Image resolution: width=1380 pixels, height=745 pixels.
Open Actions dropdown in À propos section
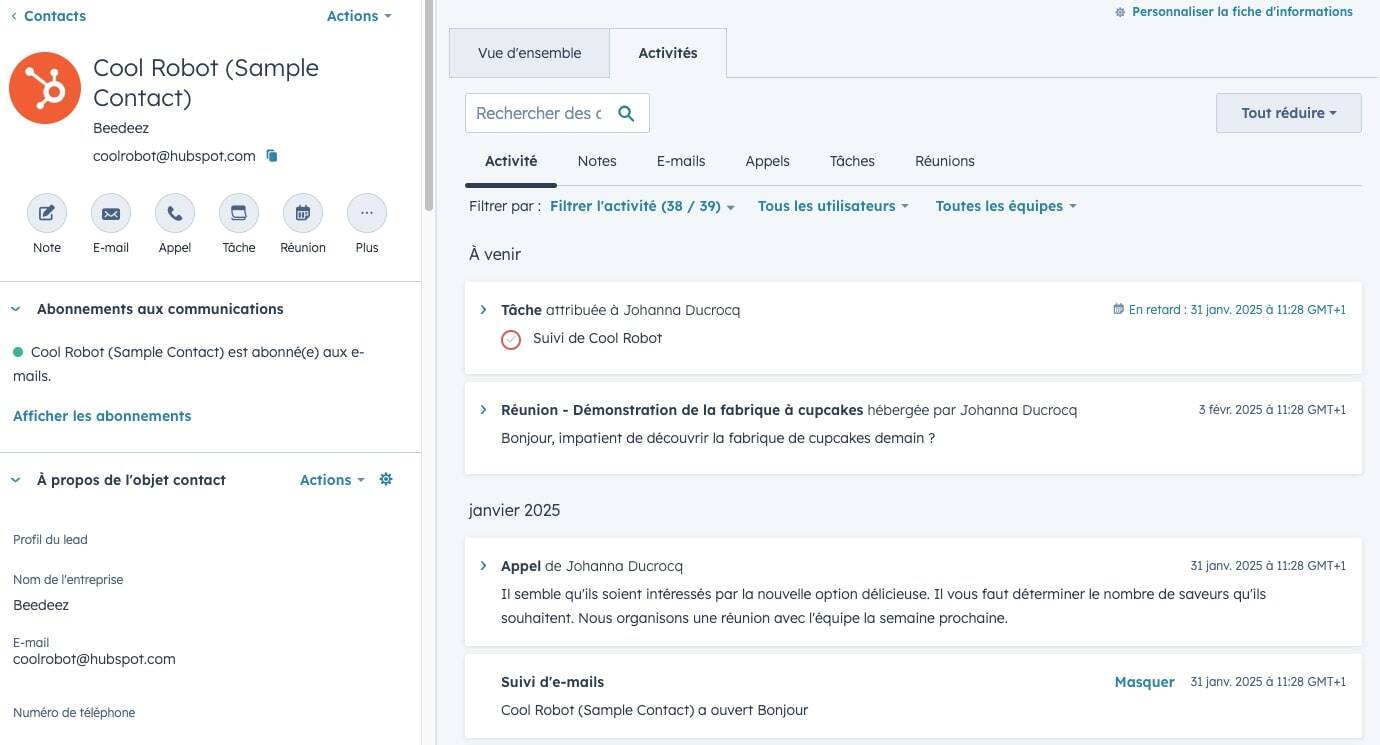[x=332, y=480]
